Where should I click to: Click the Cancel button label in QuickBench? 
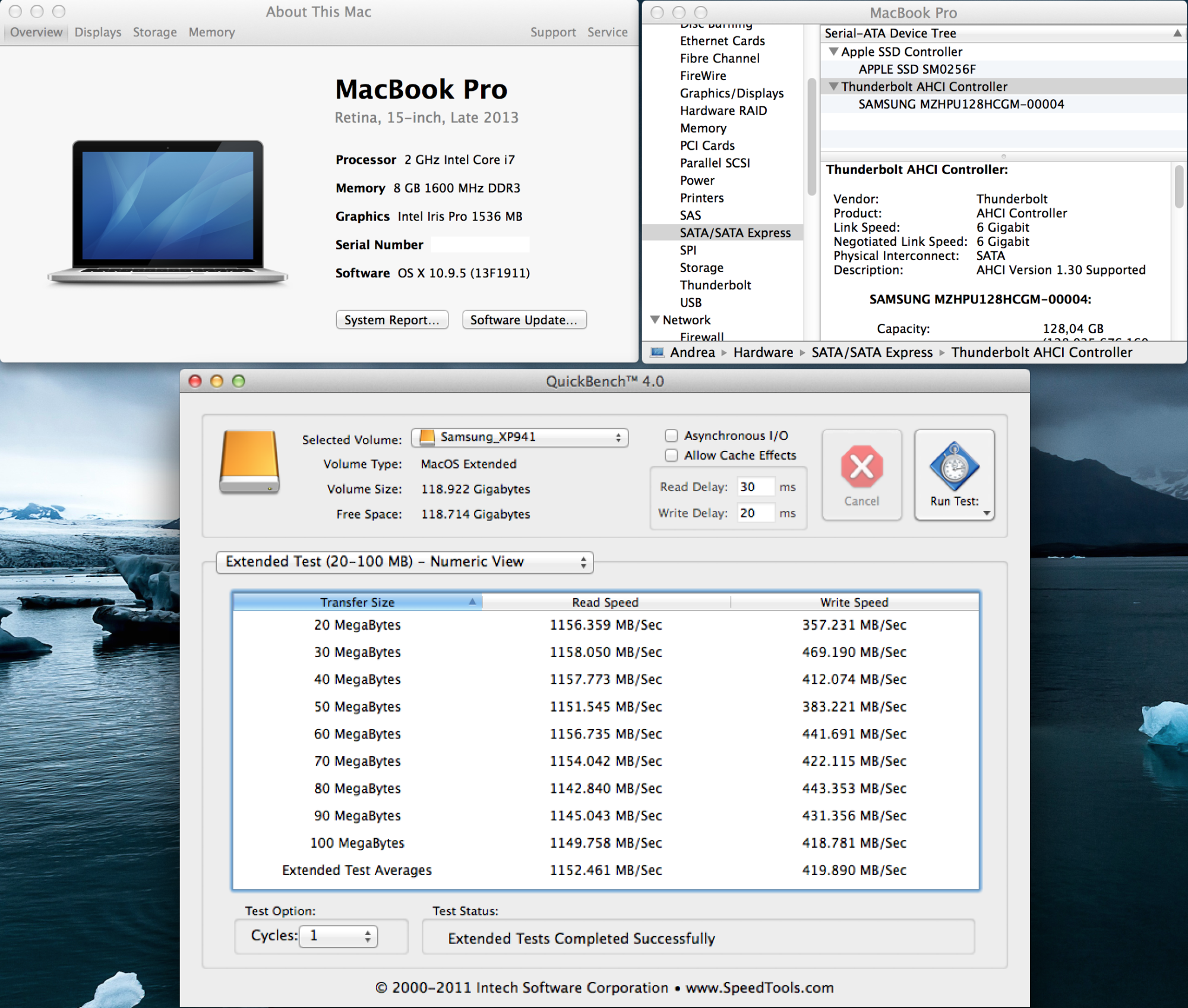(x=861, y=501)
